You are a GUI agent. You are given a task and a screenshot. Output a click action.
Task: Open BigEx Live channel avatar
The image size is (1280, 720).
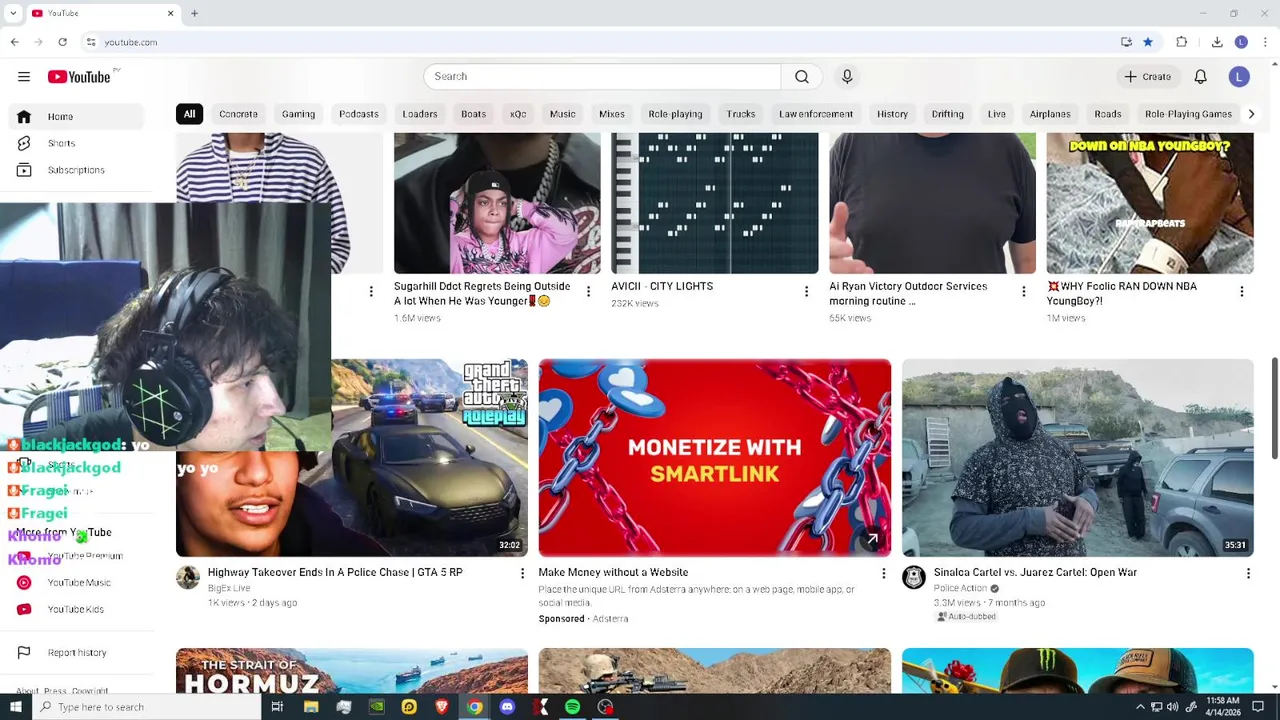pos(188,577)
